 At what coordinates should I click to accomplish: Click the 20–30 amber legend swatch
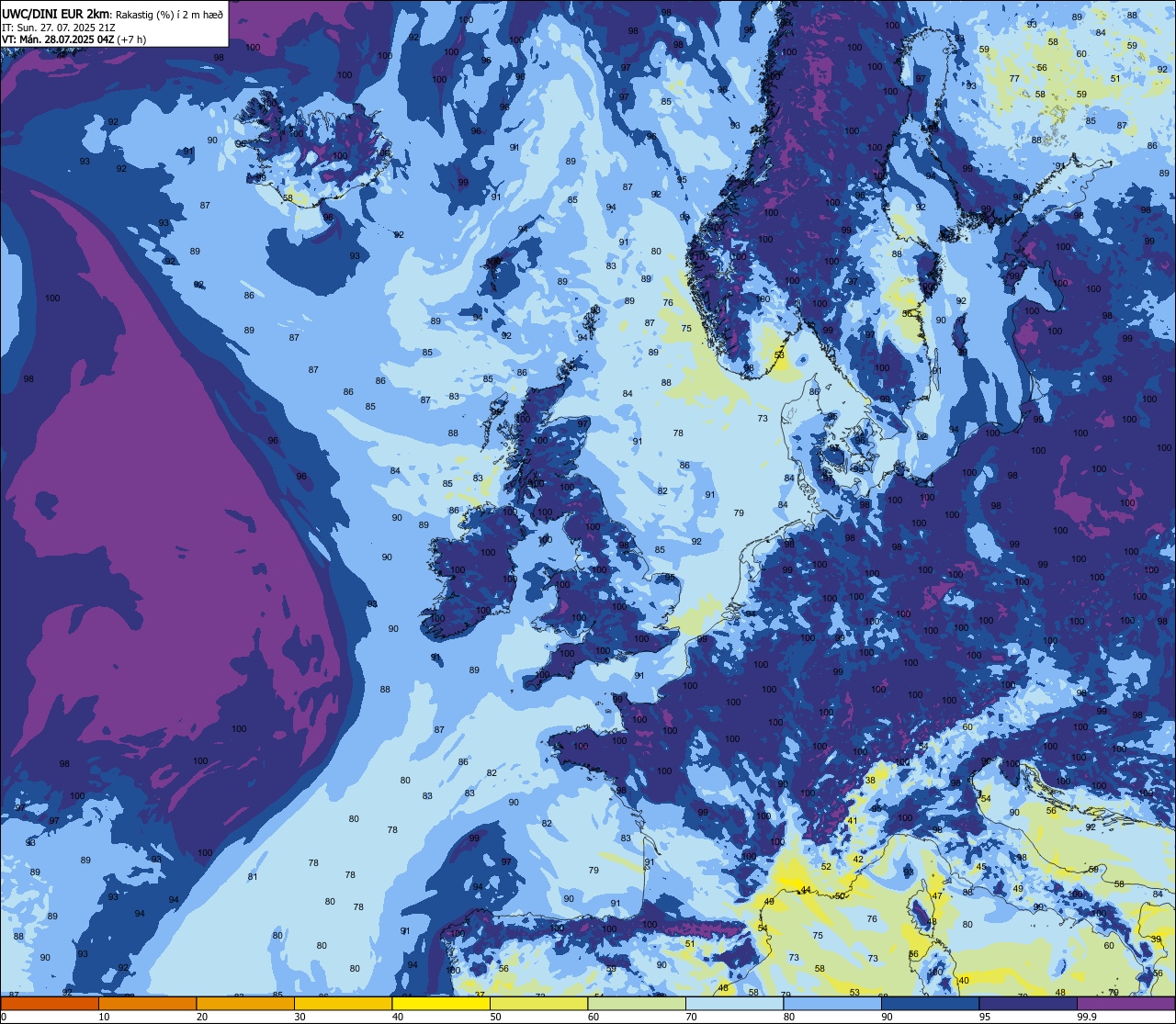pos(245,1003)
